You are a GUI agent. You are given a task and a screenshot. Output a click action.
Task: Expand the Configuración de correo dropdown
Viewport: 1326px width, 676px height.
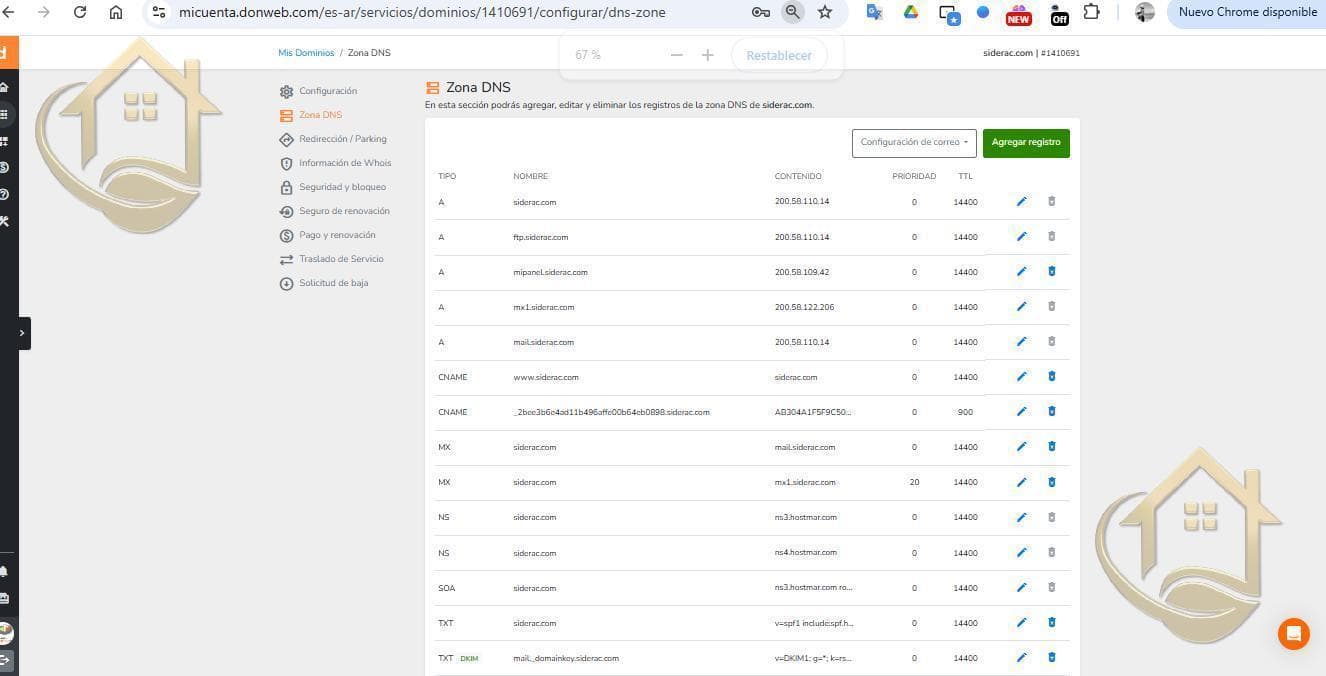pos(914,143)
